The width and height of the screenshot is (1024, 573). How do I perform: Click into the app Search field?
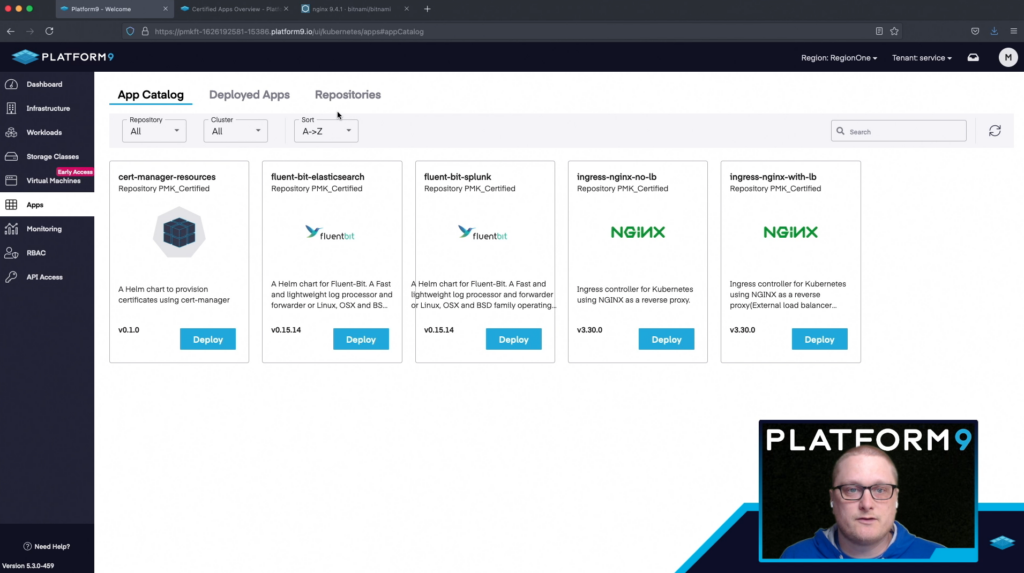tap(899, 131)
